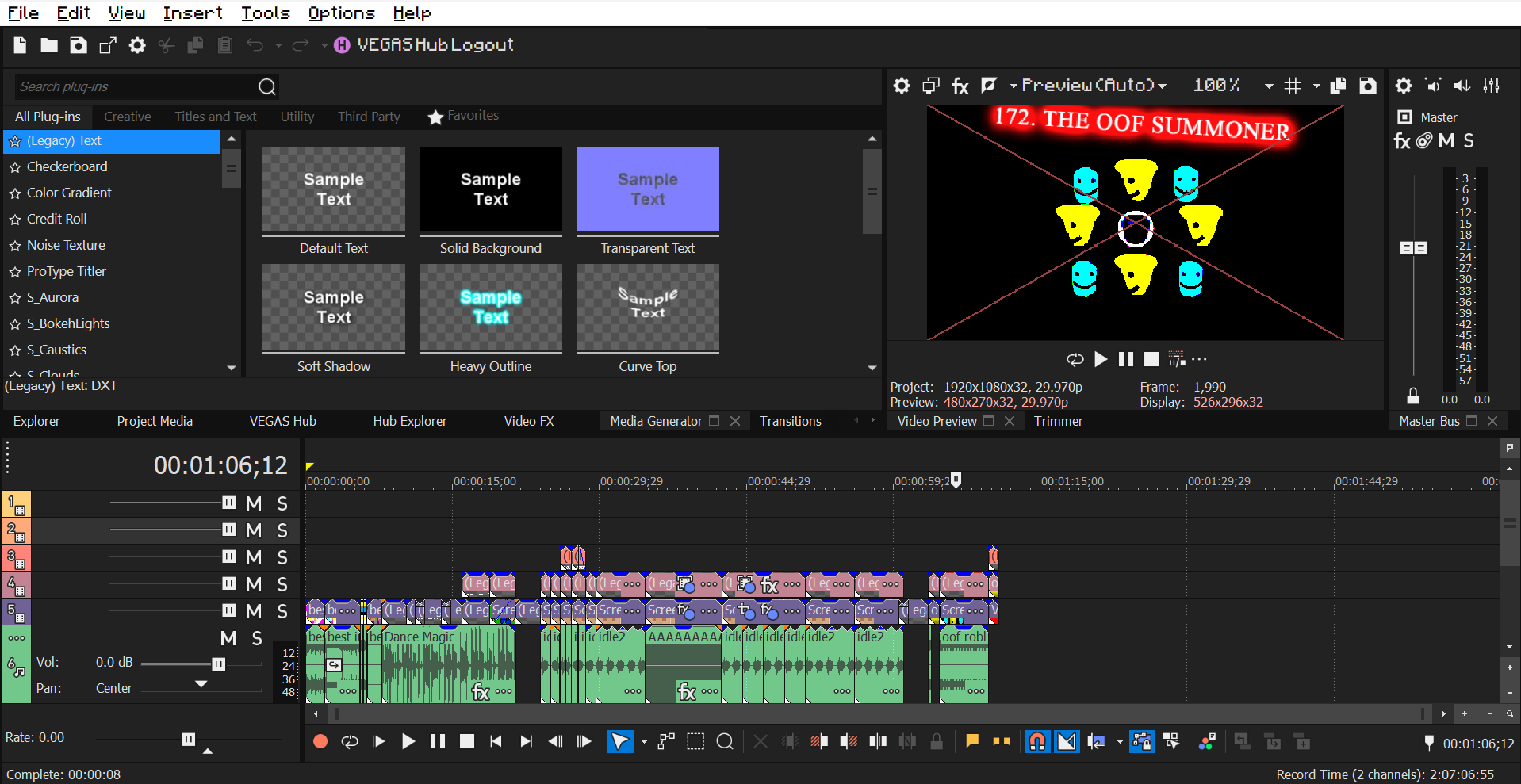Expand the Undo history dropdown arrow
1521x784 pixels.
tap(278, 46)
